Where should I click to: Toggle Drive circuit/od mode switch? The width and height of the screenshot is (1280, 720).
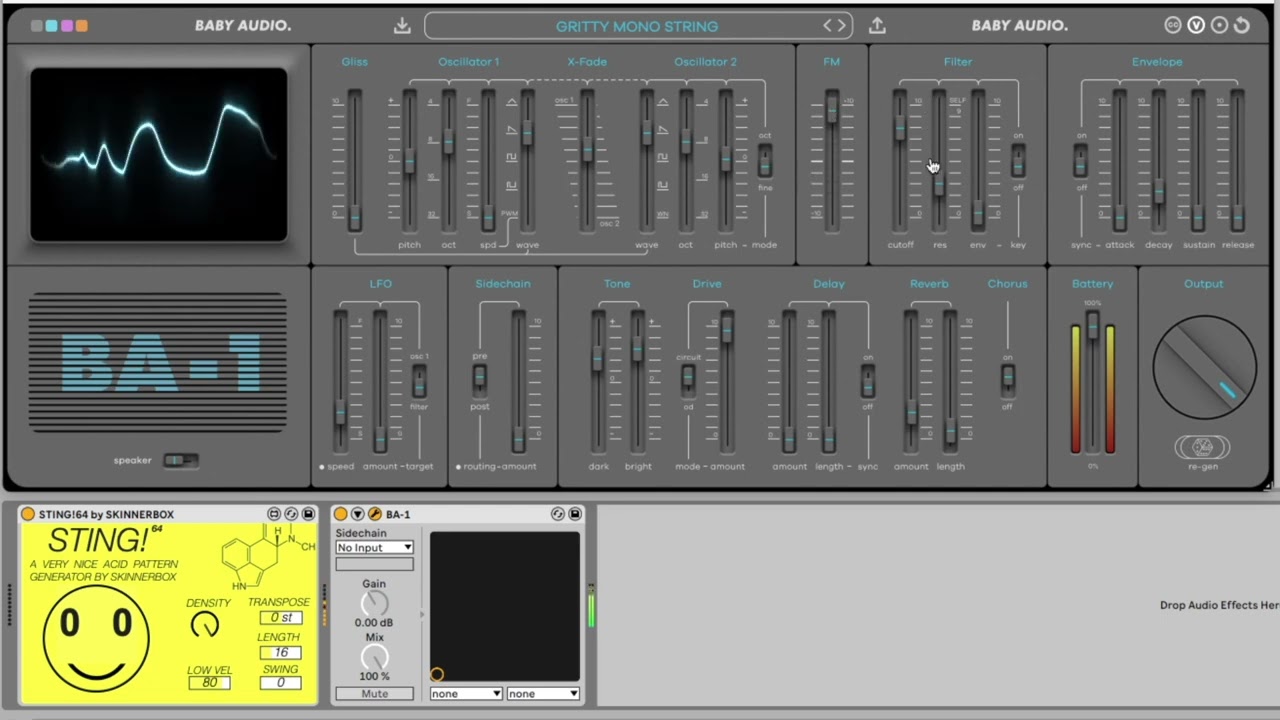coord(688,379)
